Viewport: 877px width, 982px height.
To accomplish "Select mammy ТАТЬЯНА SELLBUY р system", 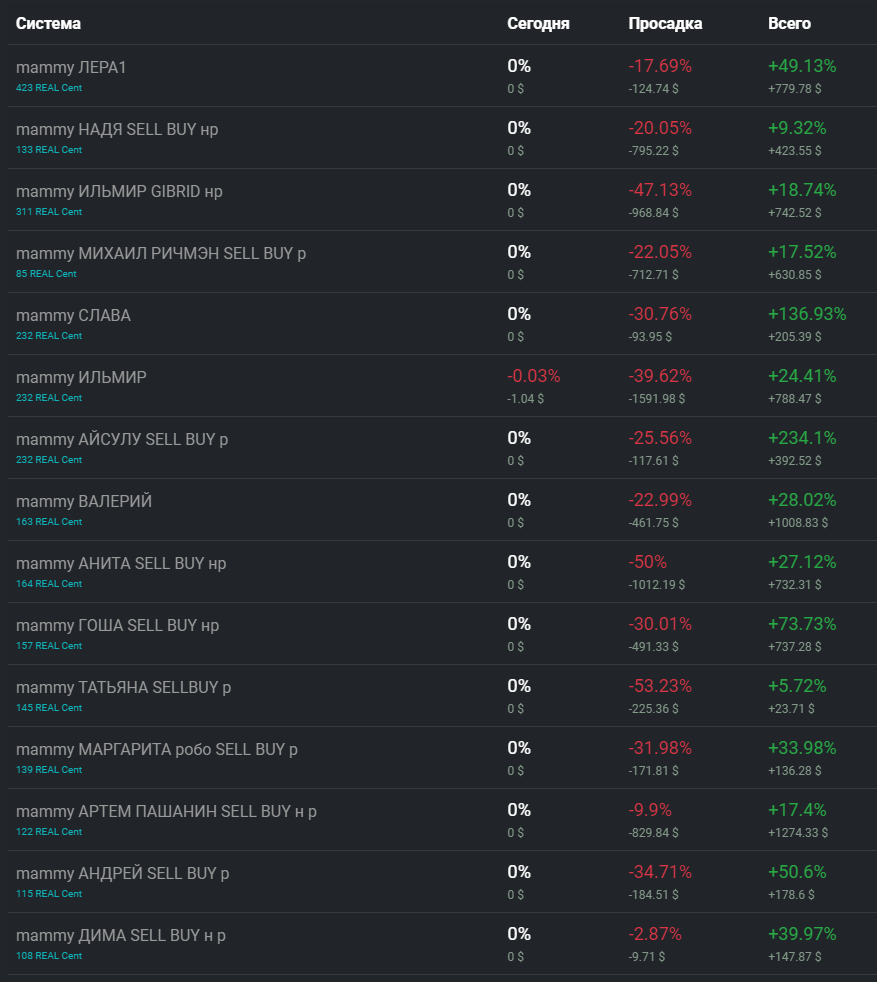I will (x=123, y=687).
